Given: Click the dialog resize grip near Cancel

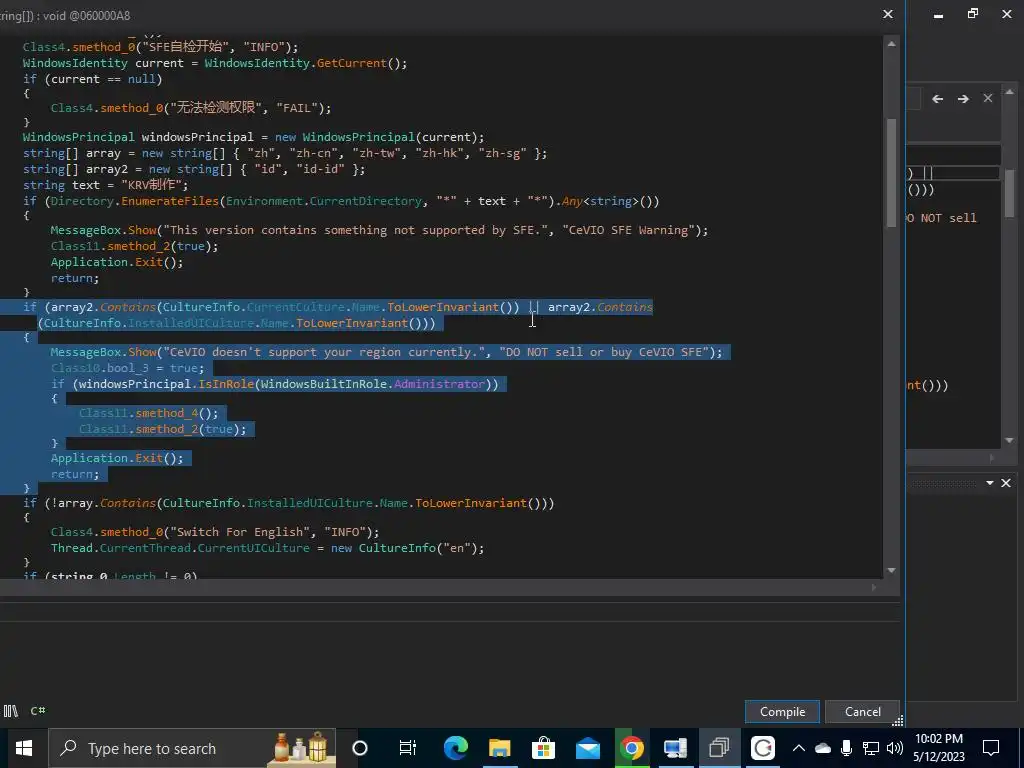Looking at the screenshot, I should tap(898, 721).
